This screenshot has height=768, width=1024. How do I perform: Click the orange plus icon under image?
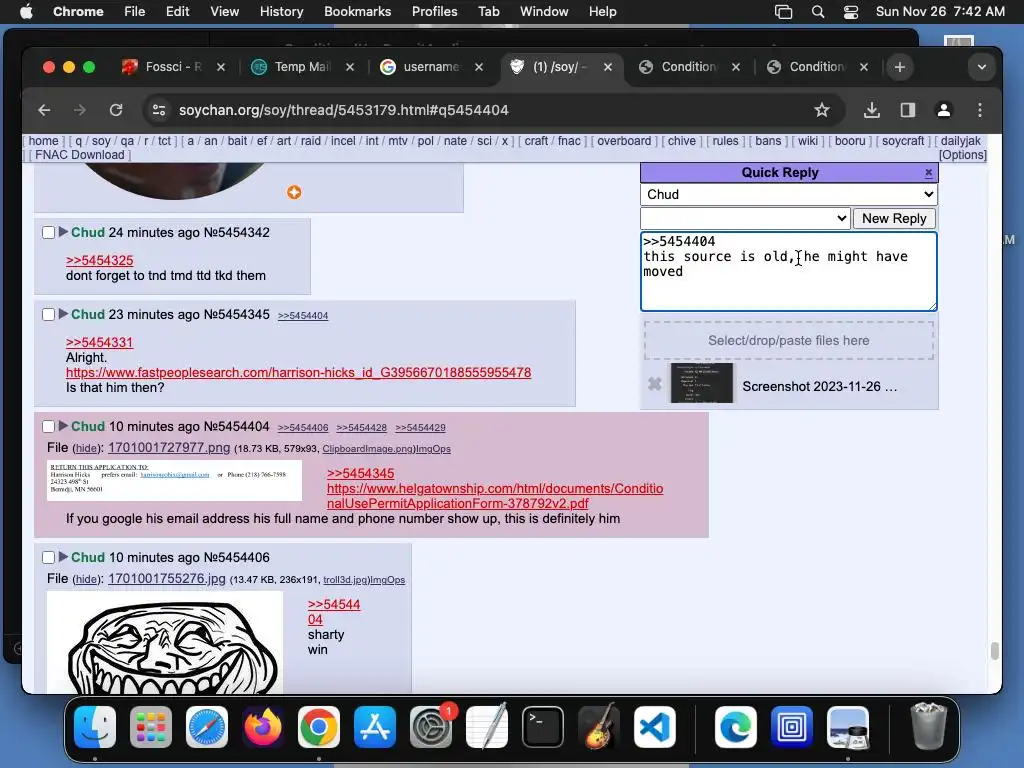(x=294, y=192)
